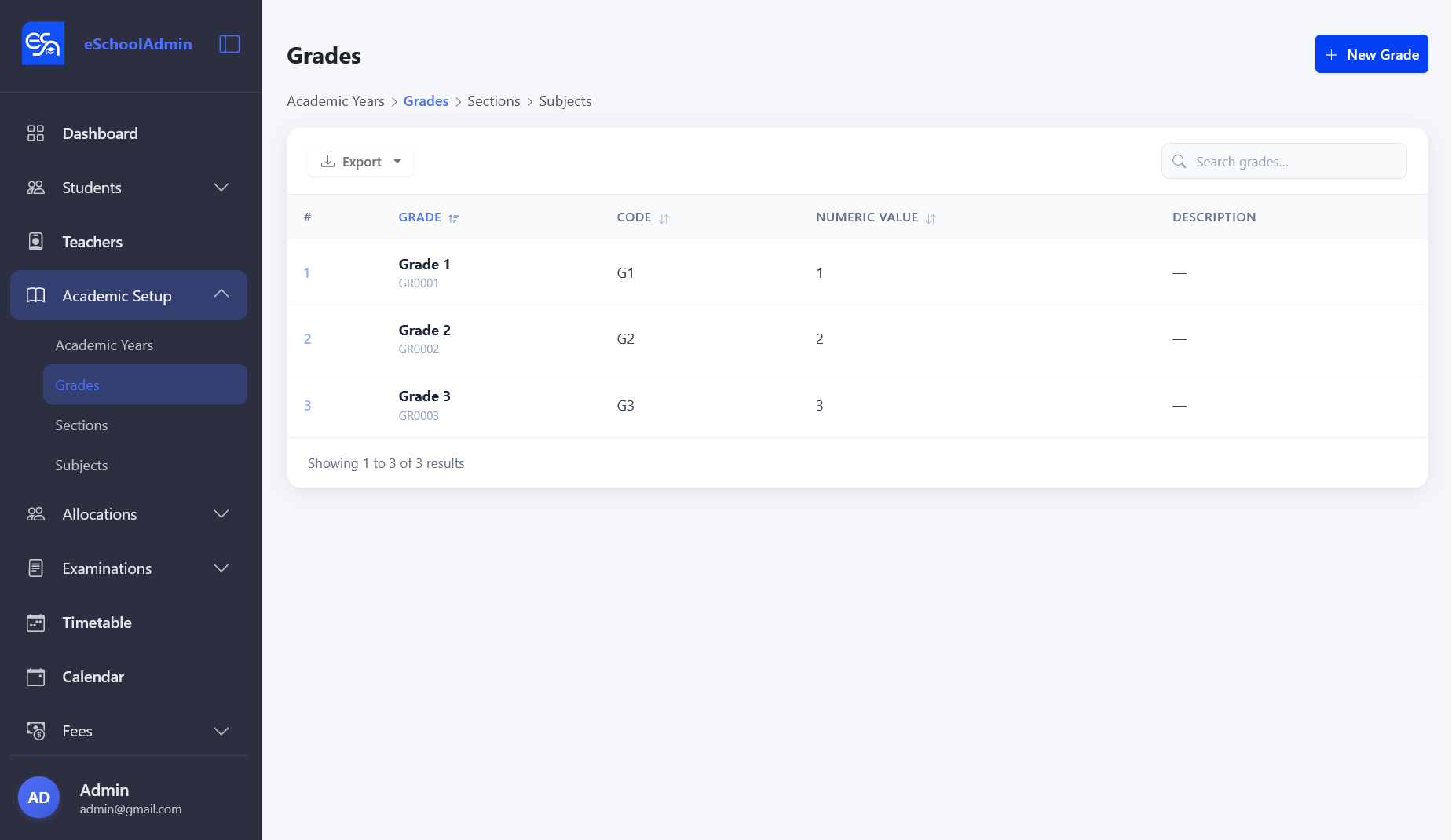Click the New Grade button
The width and height of the screenshot is (1452, 840).
[x=1371, y=54]
